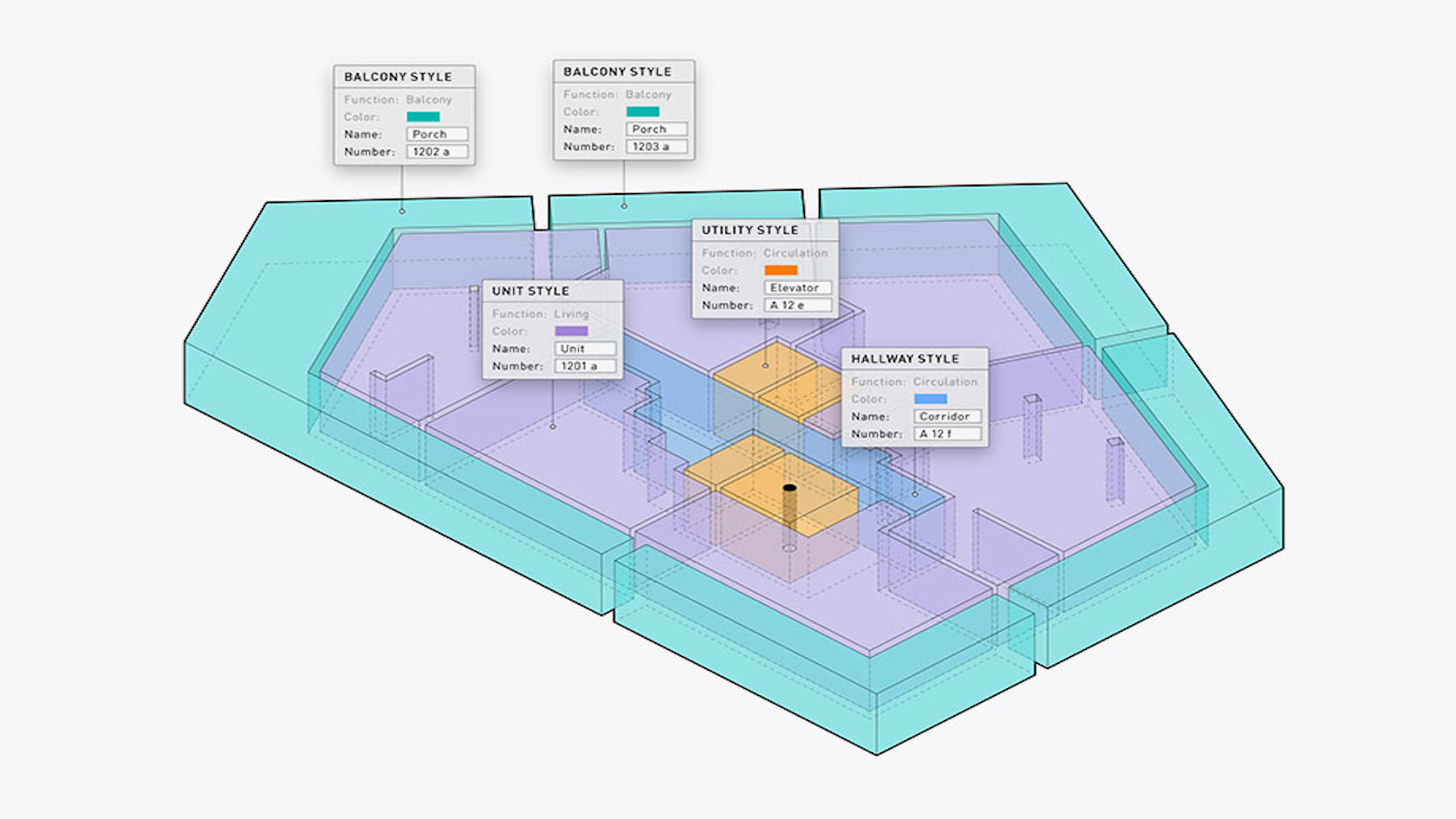
Task: Click the Number field showing 1201 a
Action: (x=585, y=366)
